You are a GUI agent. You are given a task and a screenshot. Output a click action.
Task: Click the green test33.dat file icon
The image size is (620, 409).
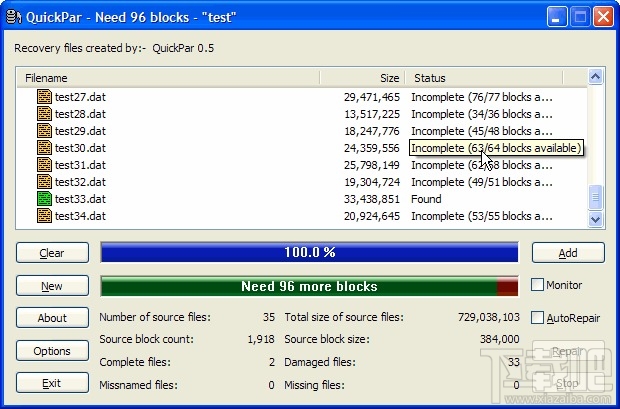coord(44,199)
